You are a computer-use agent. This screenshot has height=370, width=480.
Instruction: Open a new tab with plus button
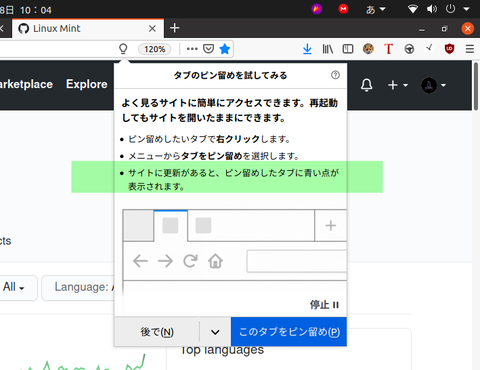174,28
